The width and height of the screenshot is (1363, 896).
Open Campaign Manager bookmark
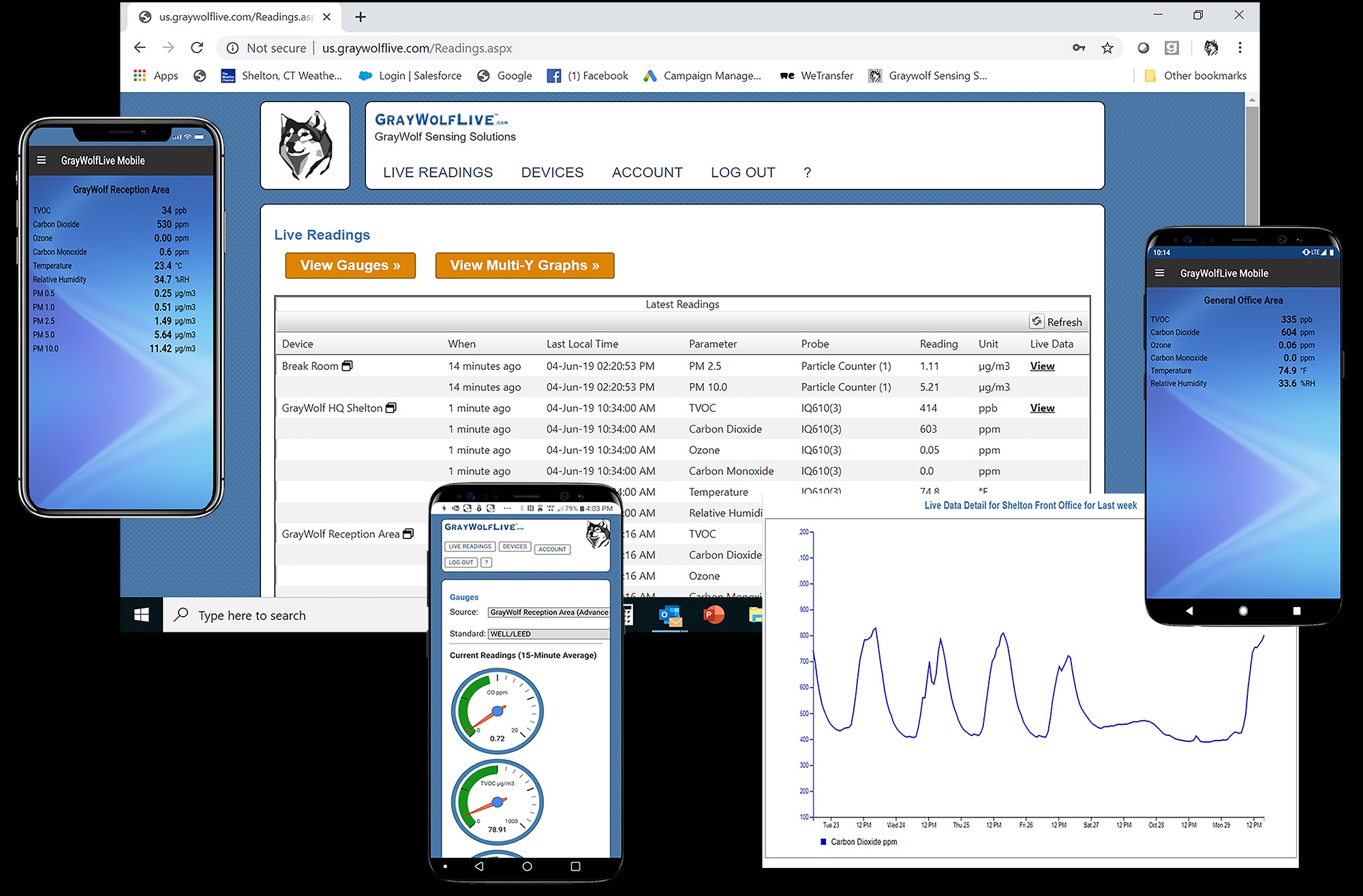[x=703, y=76]
